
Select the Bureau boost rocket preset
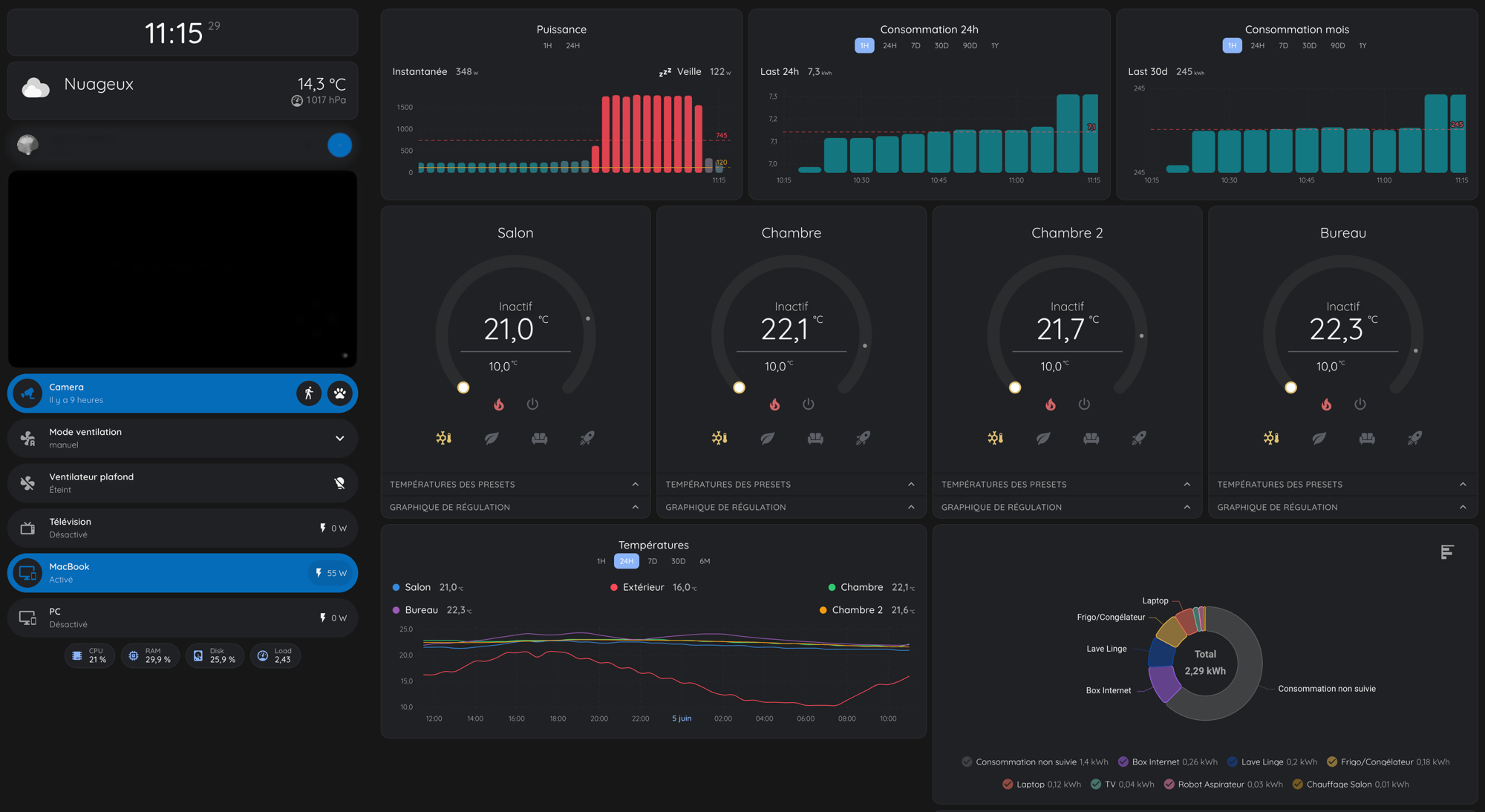click(x=1415, y=438)
